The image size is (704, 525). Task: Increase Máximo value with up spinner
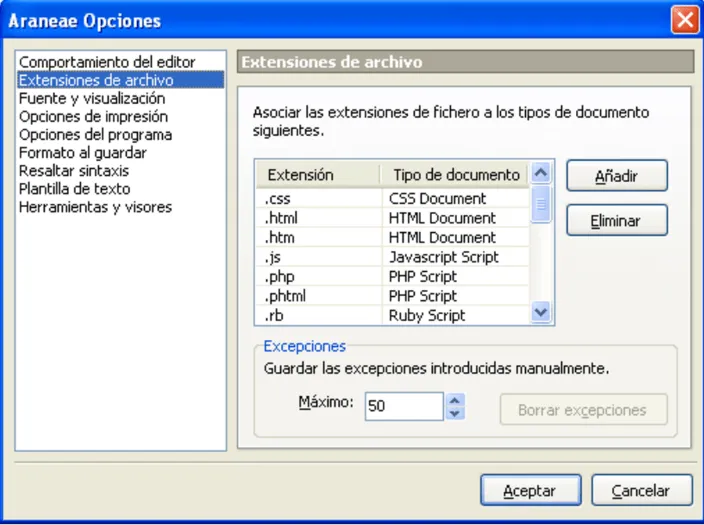tap(455, 400)
